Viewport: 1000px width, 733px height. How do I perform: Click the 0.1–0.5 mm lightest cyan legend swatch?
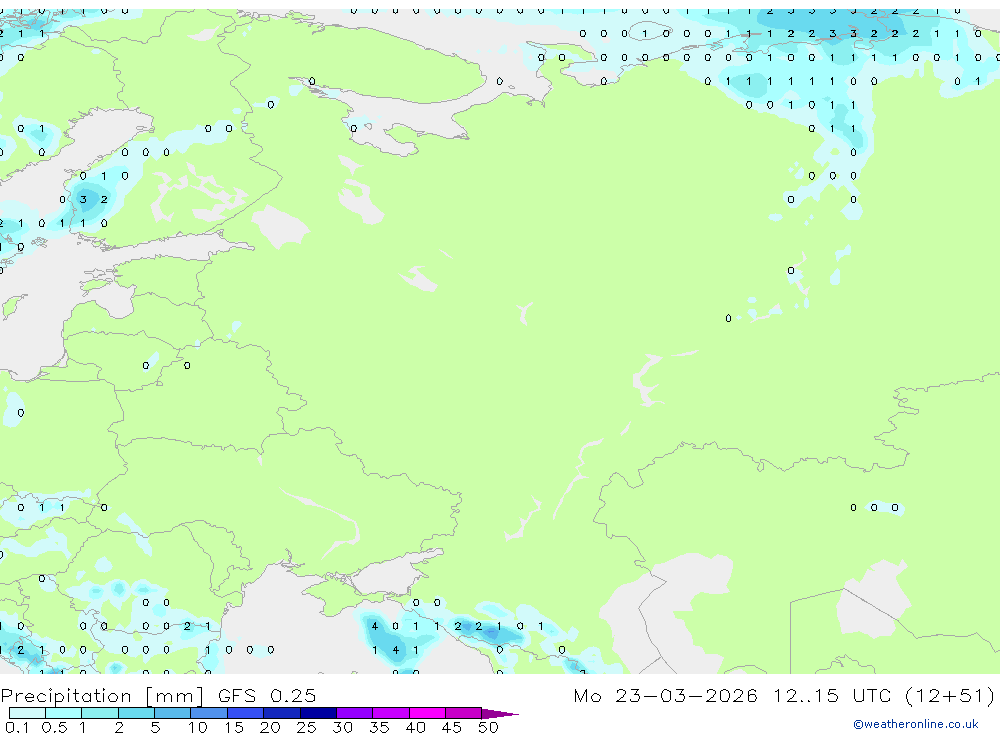pos(27,713)
